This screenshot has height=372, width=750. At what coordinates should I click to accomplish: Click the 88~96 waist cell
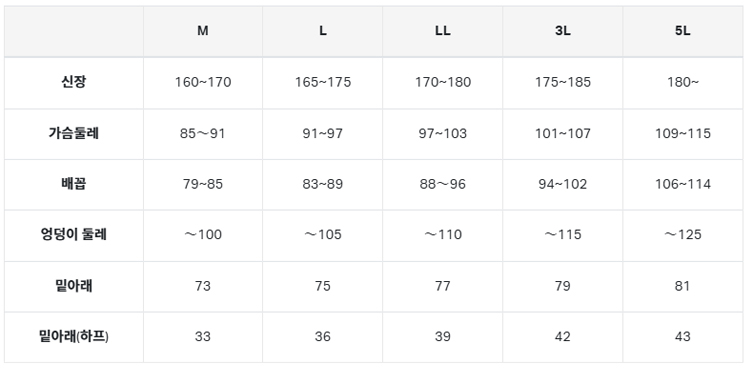pyautogui.click(x=442, y=184)
